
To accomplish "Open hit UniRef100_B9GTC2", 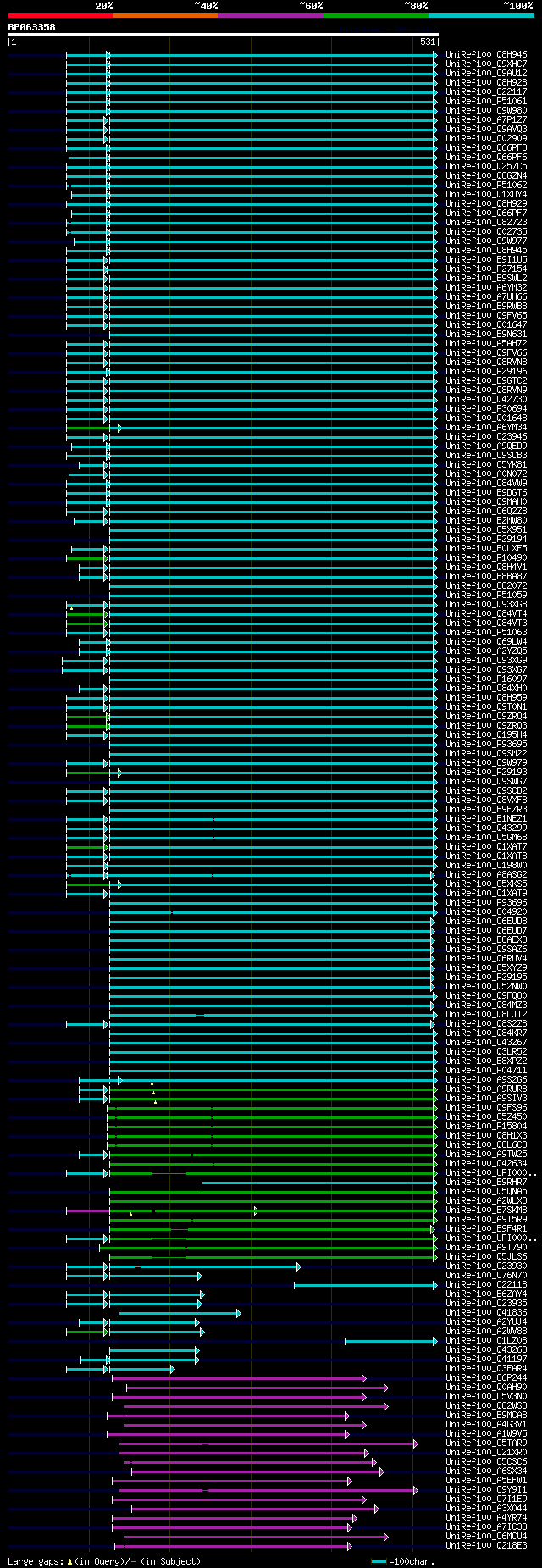I will pyautogui.click(x=486, y=381).
